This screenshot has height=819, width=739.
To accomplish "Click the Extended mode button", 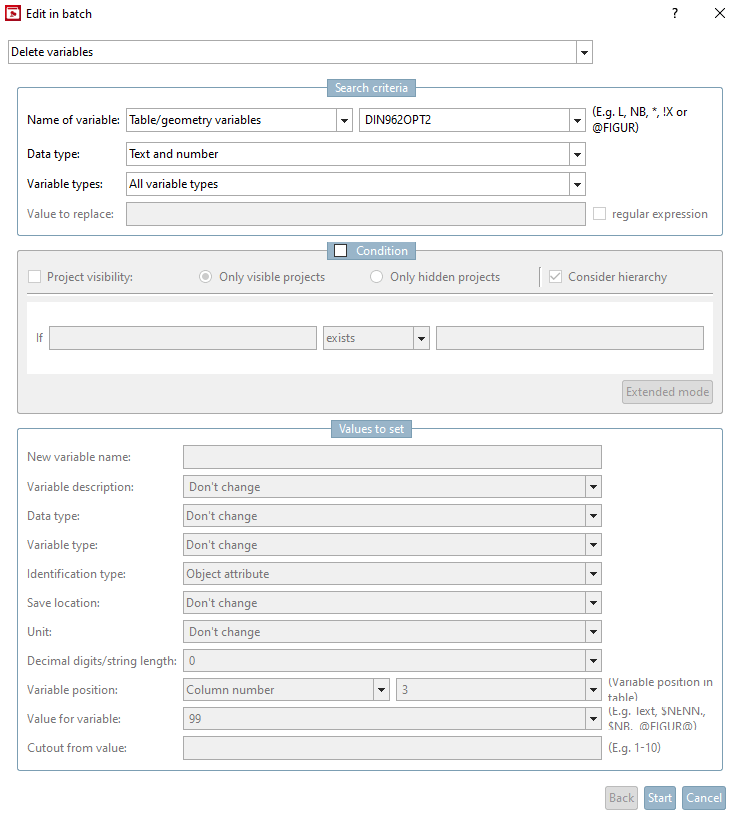I will (667, 392).
